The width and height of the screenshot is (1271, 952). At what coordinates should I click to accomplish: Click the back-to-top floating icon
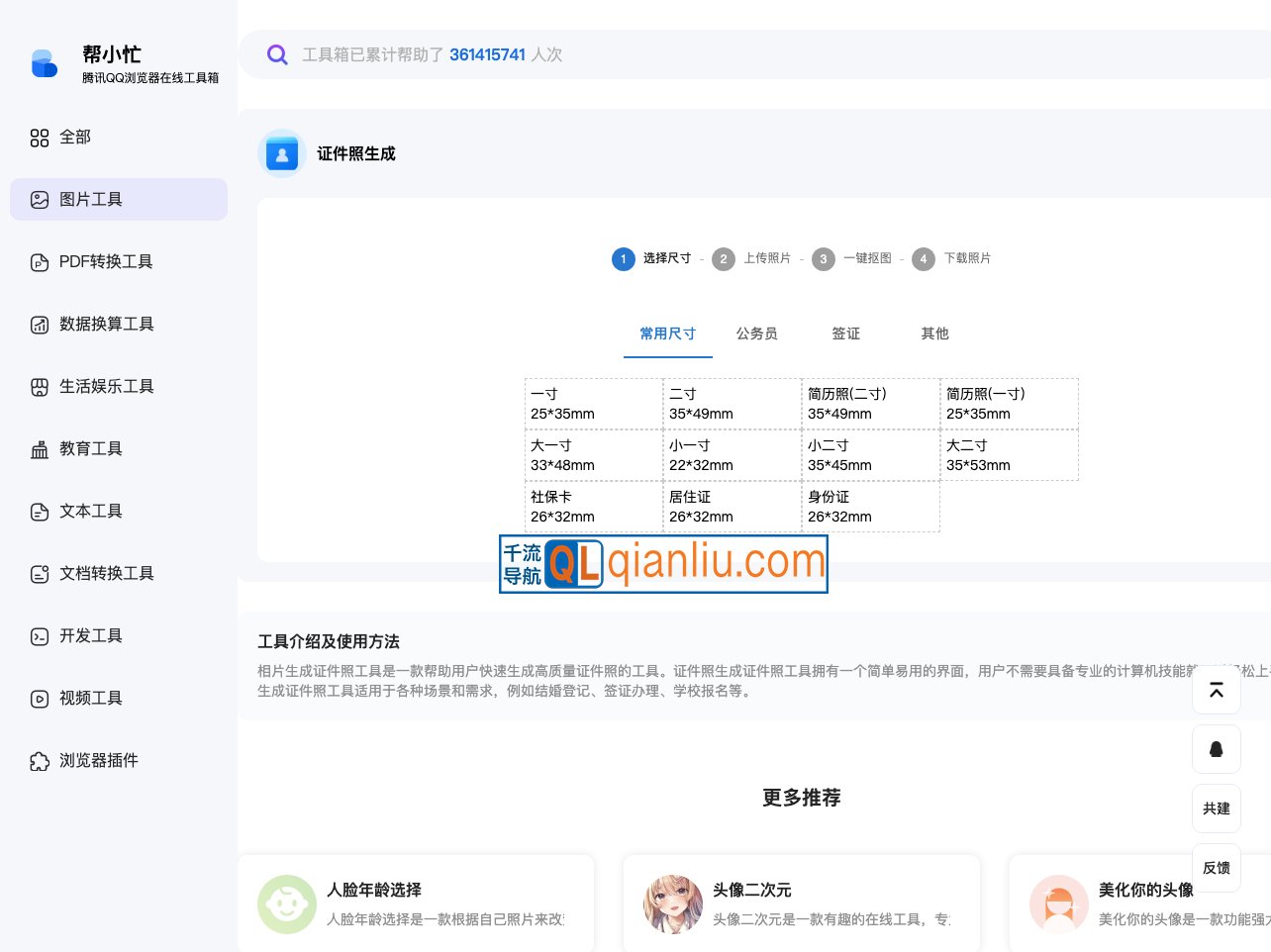pos(1217,690)
